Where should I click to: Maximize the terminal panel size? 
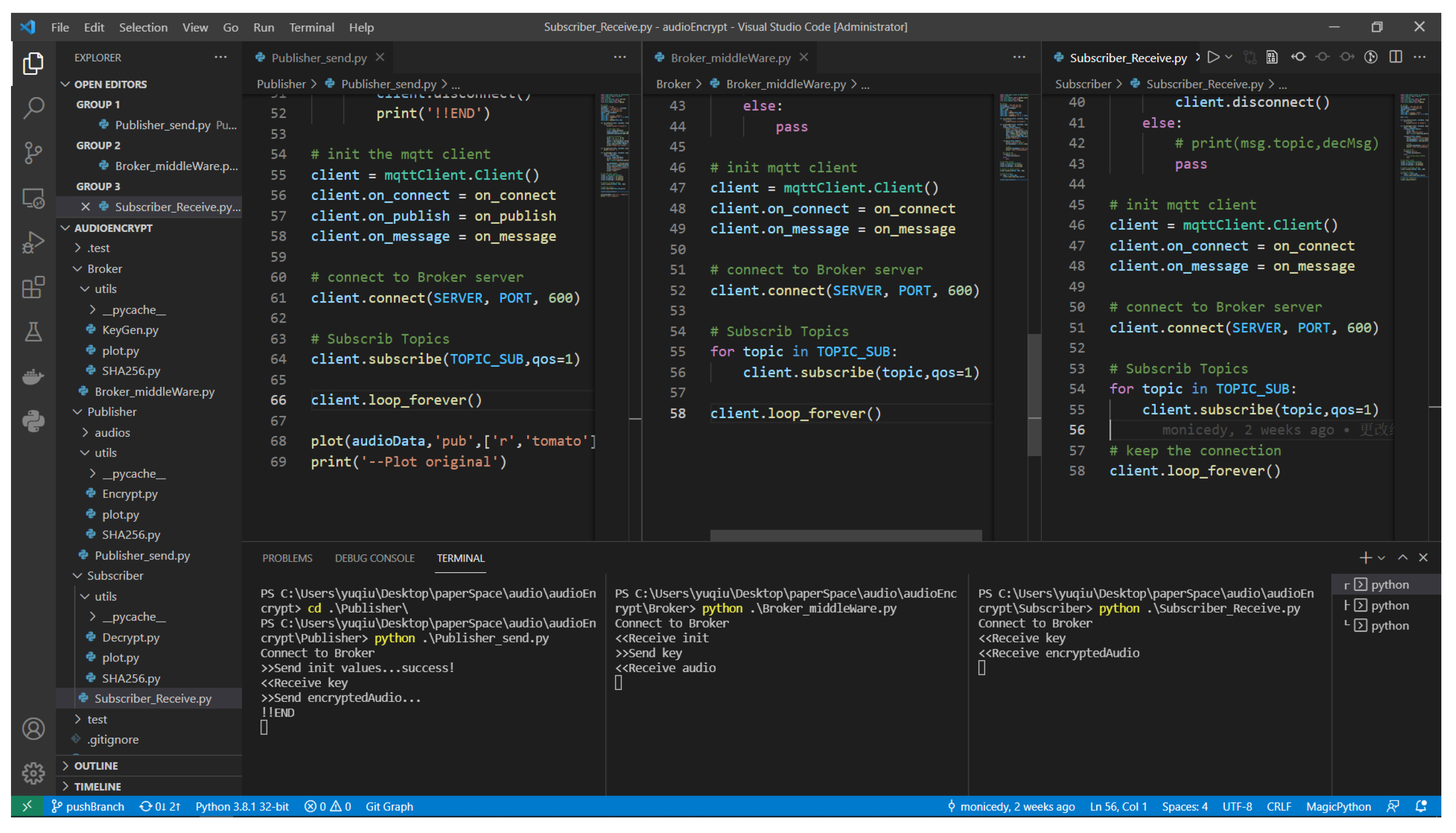click(1403, 558)
